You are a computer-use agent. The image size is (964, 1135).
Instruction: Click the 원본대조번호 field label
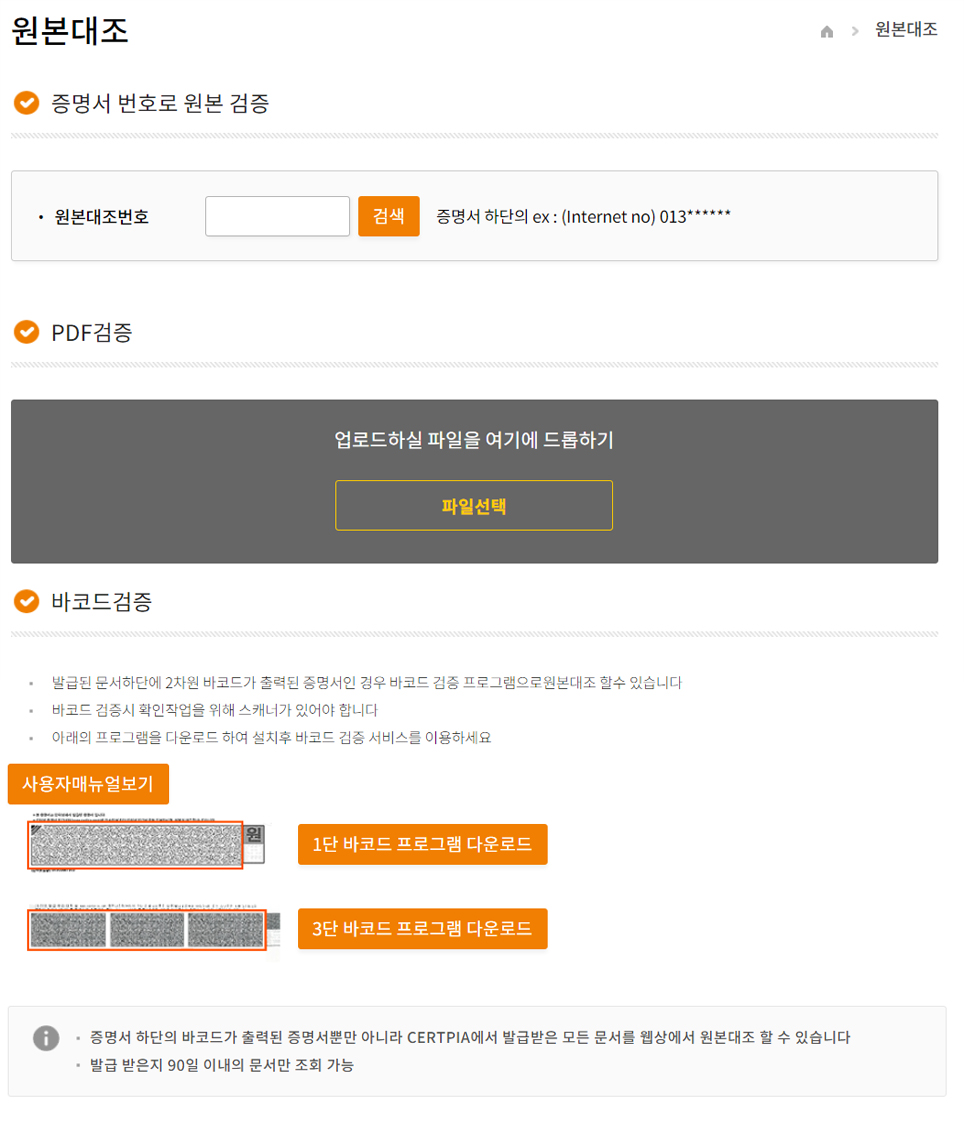(x=101, y=216)
